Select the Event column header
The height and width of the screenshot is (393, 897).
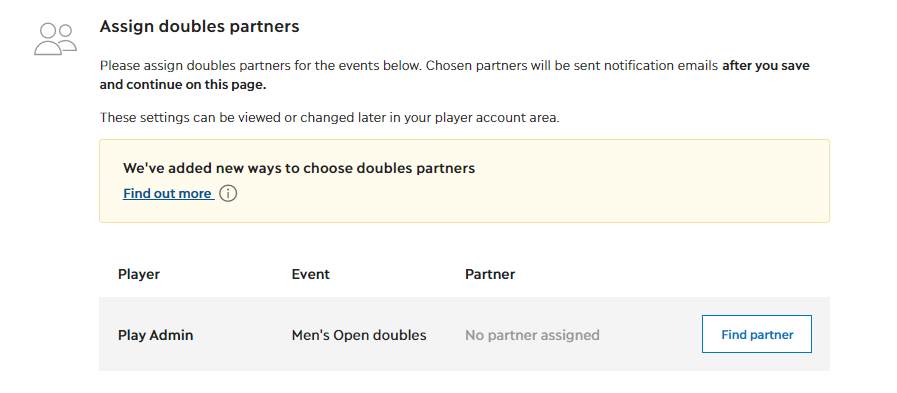(311, 274)
